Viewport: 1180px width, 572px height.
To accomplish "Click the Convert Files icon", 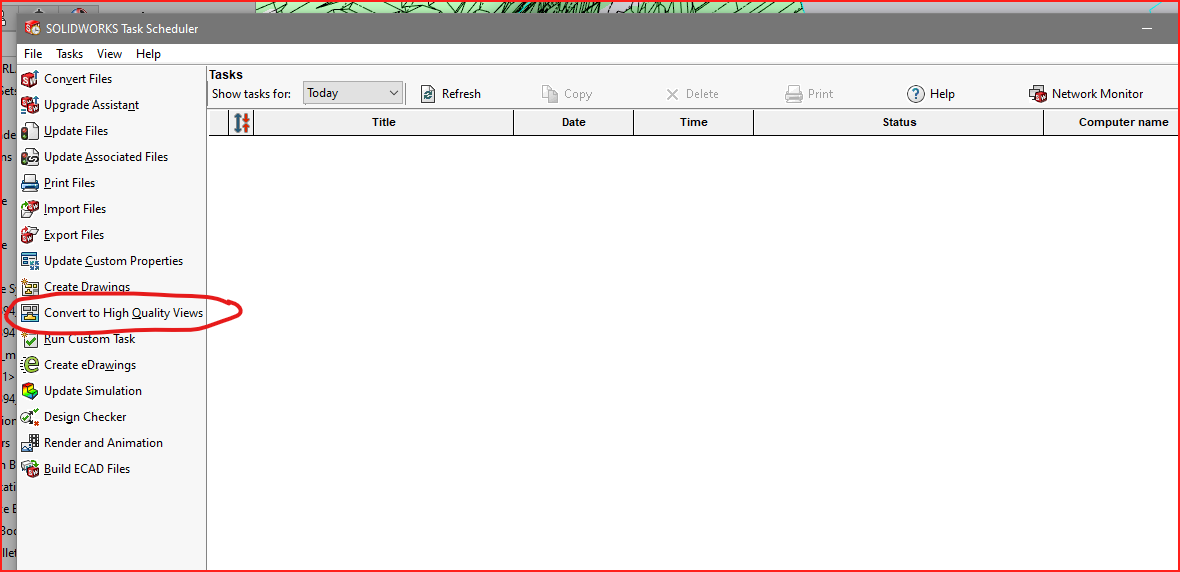I will click(29, 79).
